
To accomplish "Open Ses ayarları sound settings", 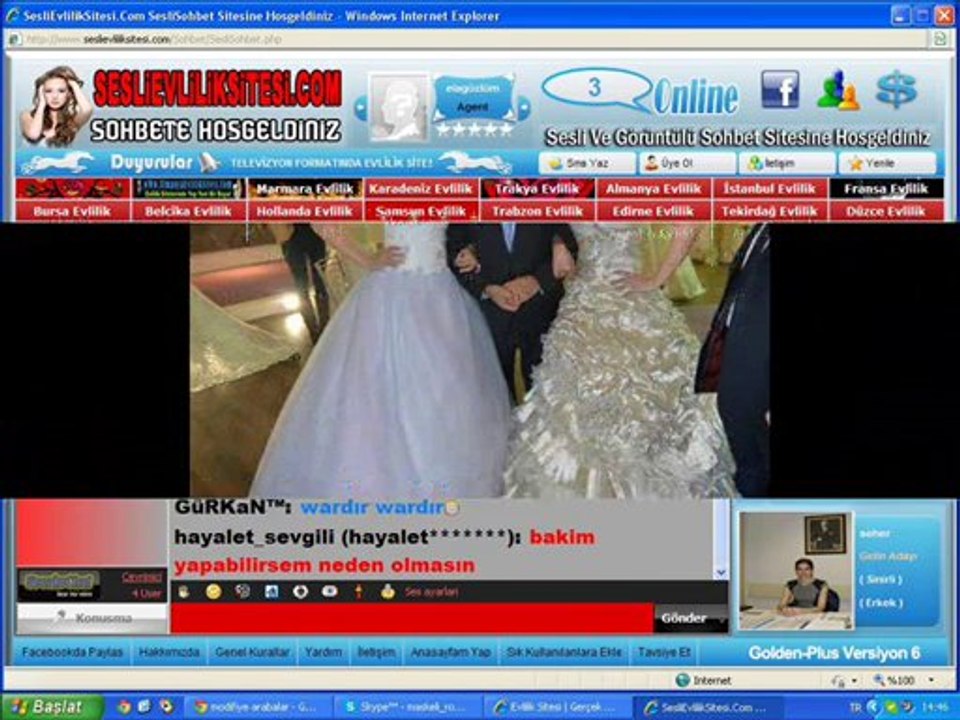I will click(431, 592).
